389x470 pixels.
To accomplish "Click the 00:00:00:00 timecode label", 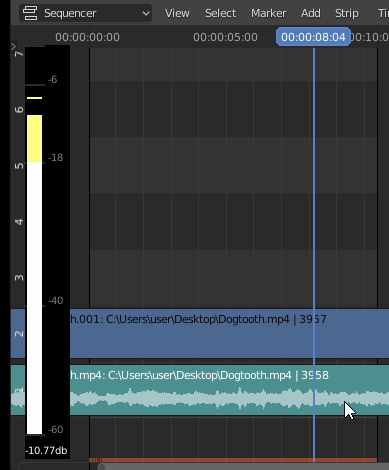I will click(87, 37).
